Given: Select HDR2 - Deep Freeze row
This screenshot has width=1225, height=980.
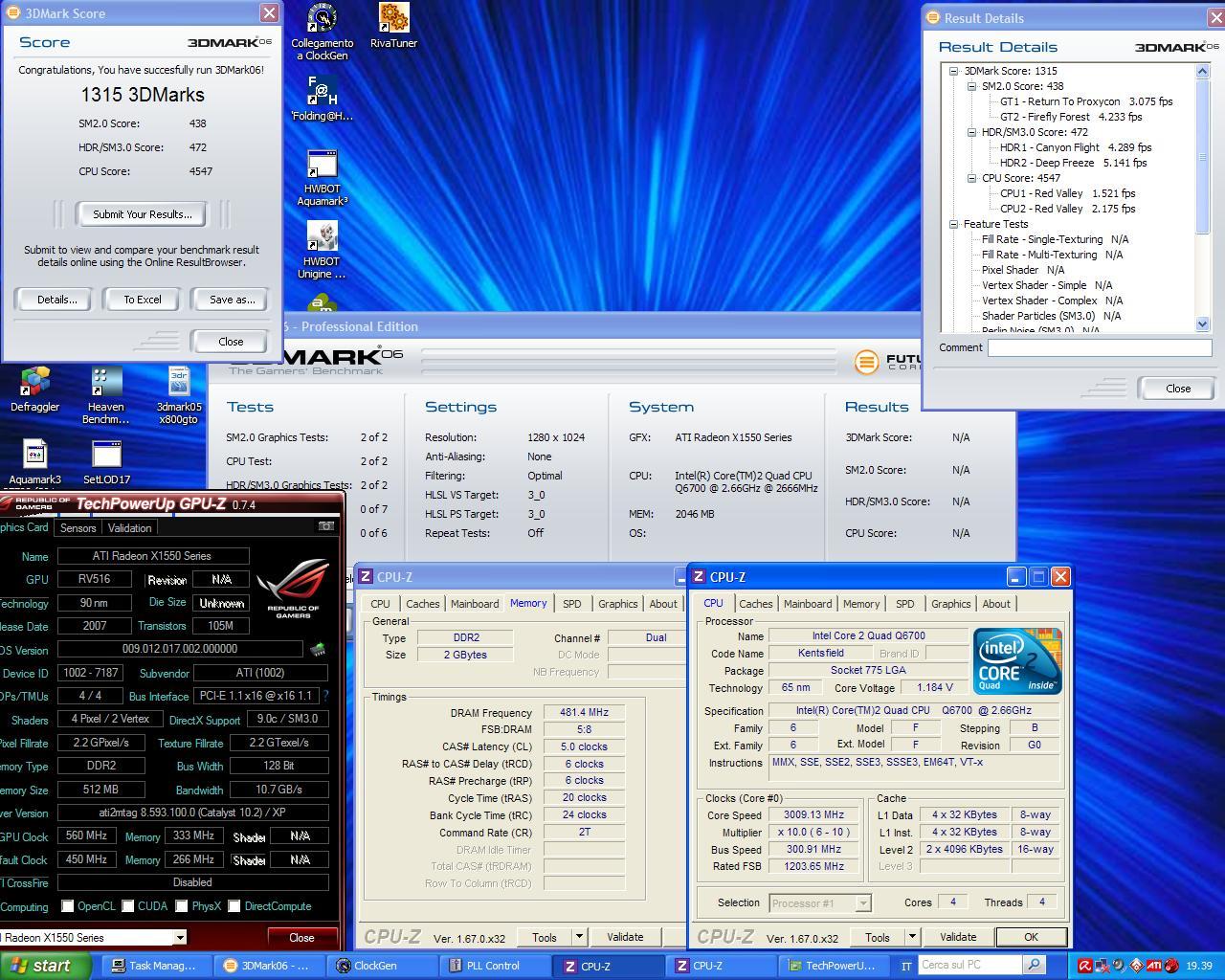Looking at the screenshot, I should point(1073,163).
